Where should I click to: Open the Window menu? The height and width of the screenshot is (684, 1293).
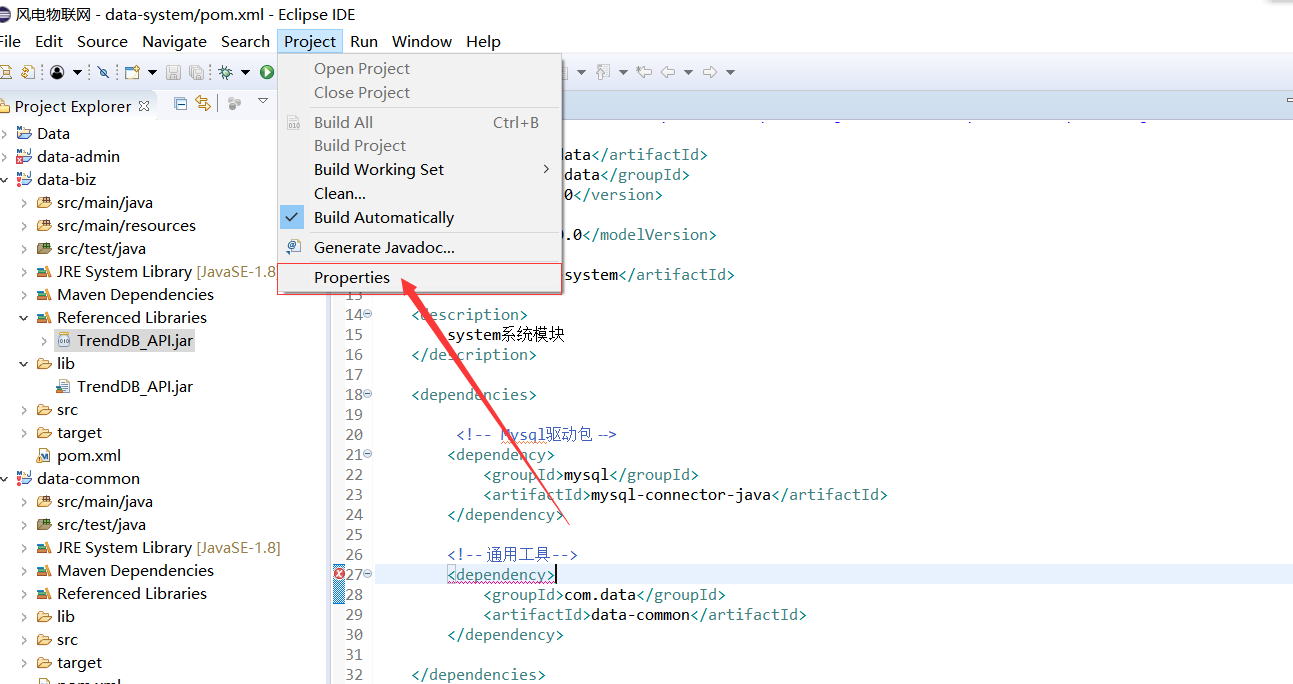pos(421,41)
